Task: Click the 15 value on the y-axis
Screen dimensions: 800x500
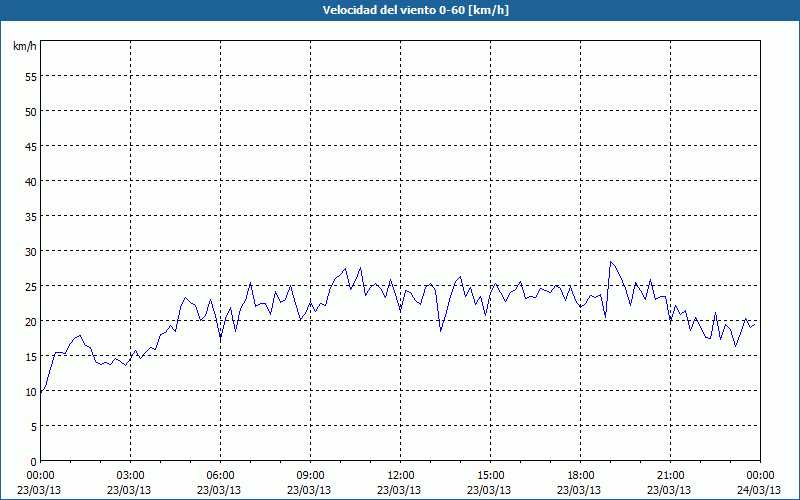Action: [x=31, y=357]
